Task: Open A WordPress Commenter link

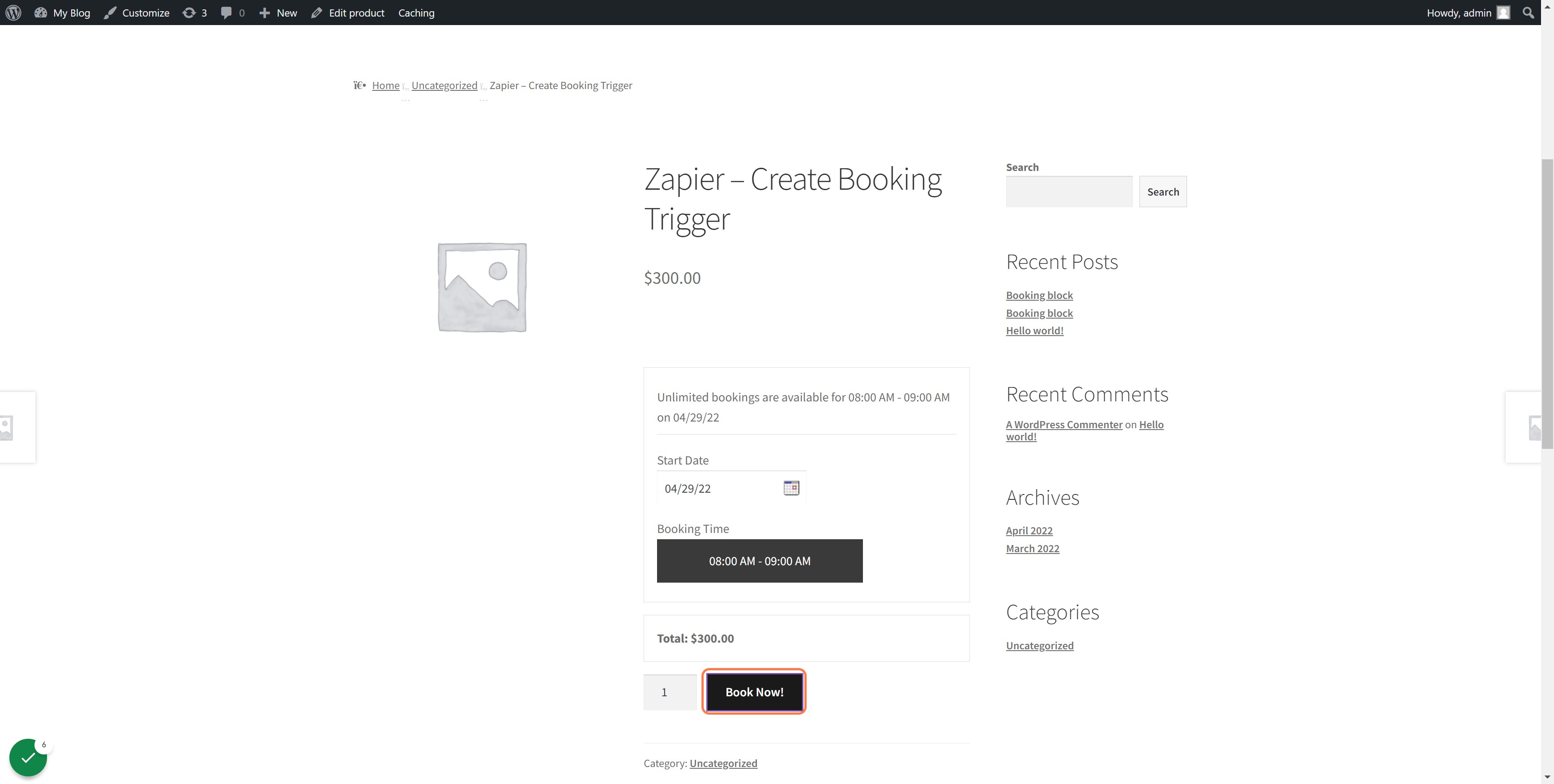Action: pyautogui.click(x=1064, y=425)
